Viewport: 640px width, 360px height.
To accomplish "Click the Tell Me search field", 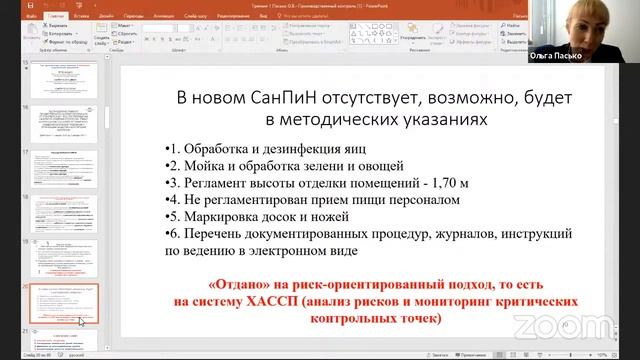I will tap(302, 16).
